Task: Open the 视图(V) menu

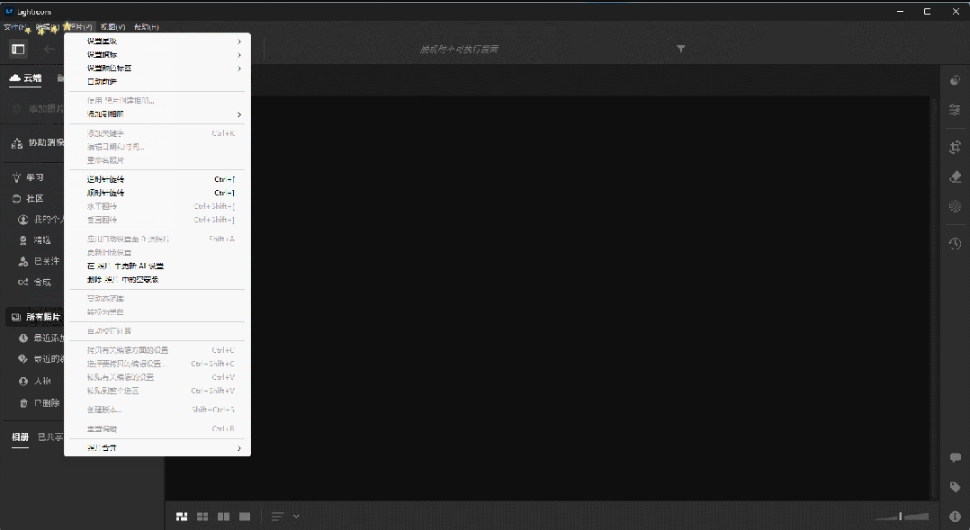Action: click(x=113, y=27)
